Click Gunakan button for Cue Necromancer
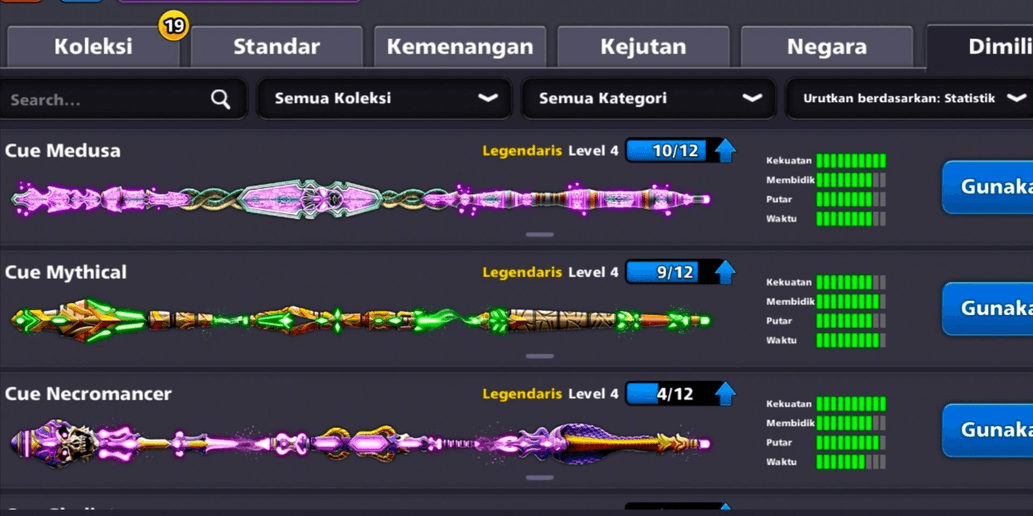 point(988,430)
